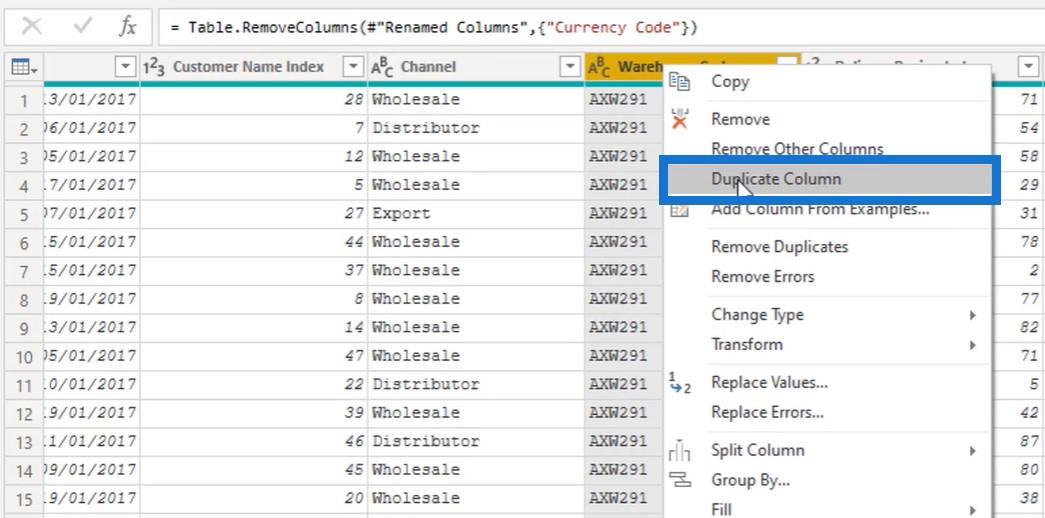1045x518 pixels.
Task: Click the Split Column icon
Action: (x=679, y=451)
